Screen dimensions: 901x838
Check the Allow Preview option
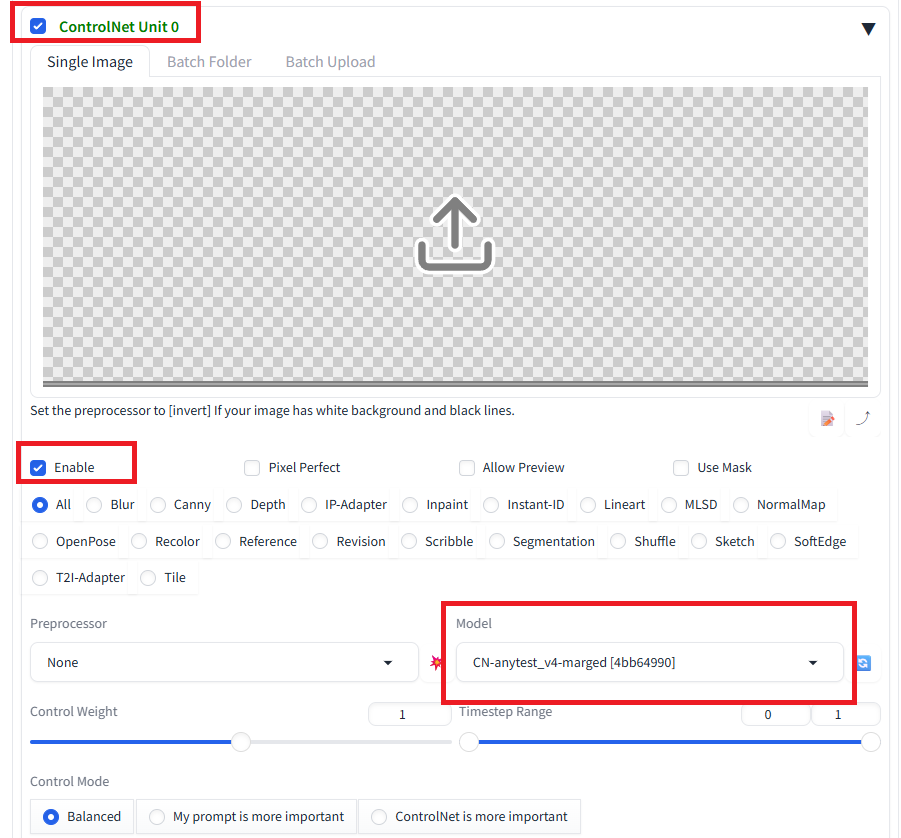click(467, 467)
